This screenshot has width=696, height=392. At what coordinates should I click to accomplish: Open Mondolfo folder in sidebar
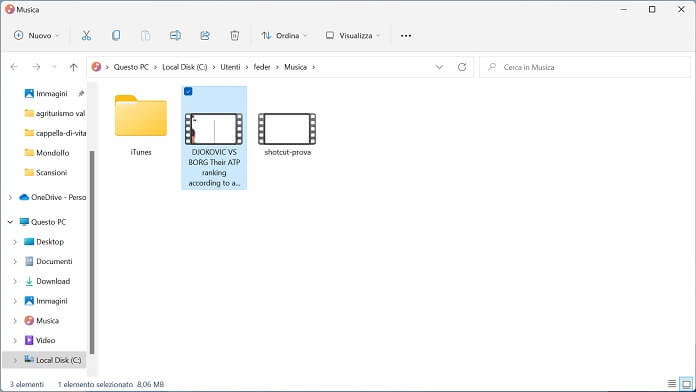point(47,153)
